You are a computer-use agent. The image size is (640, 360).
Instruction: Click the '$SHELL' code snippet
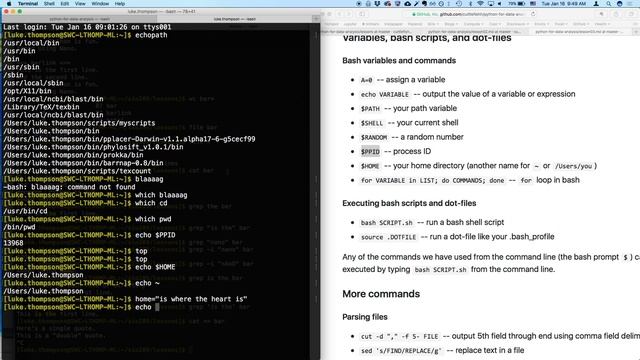(372, 123)
